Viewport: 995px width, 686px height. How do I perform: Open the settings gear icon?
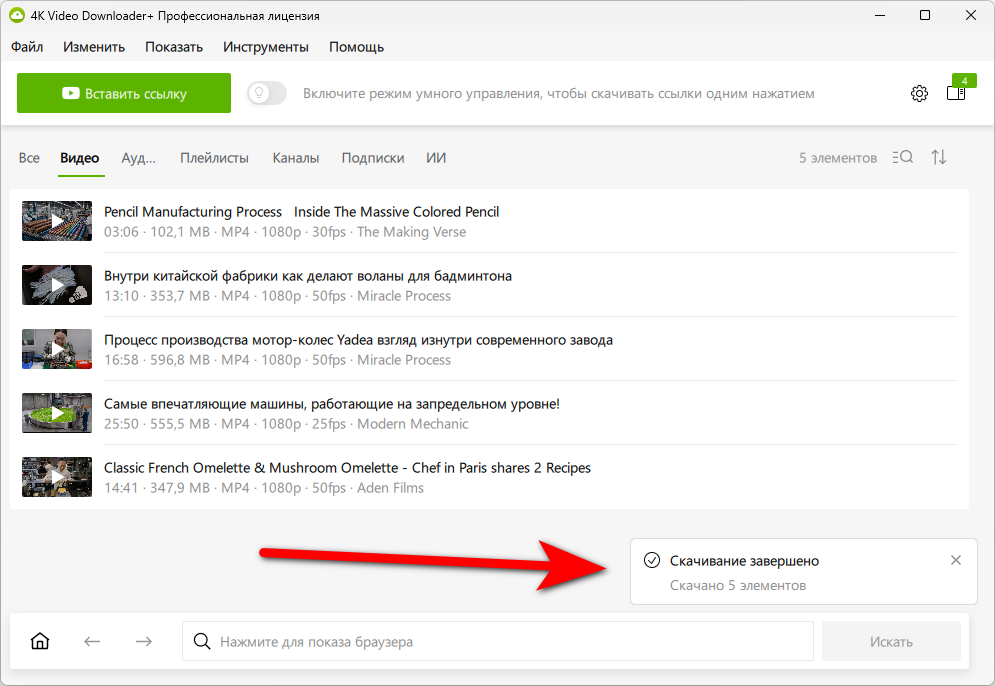919,93
